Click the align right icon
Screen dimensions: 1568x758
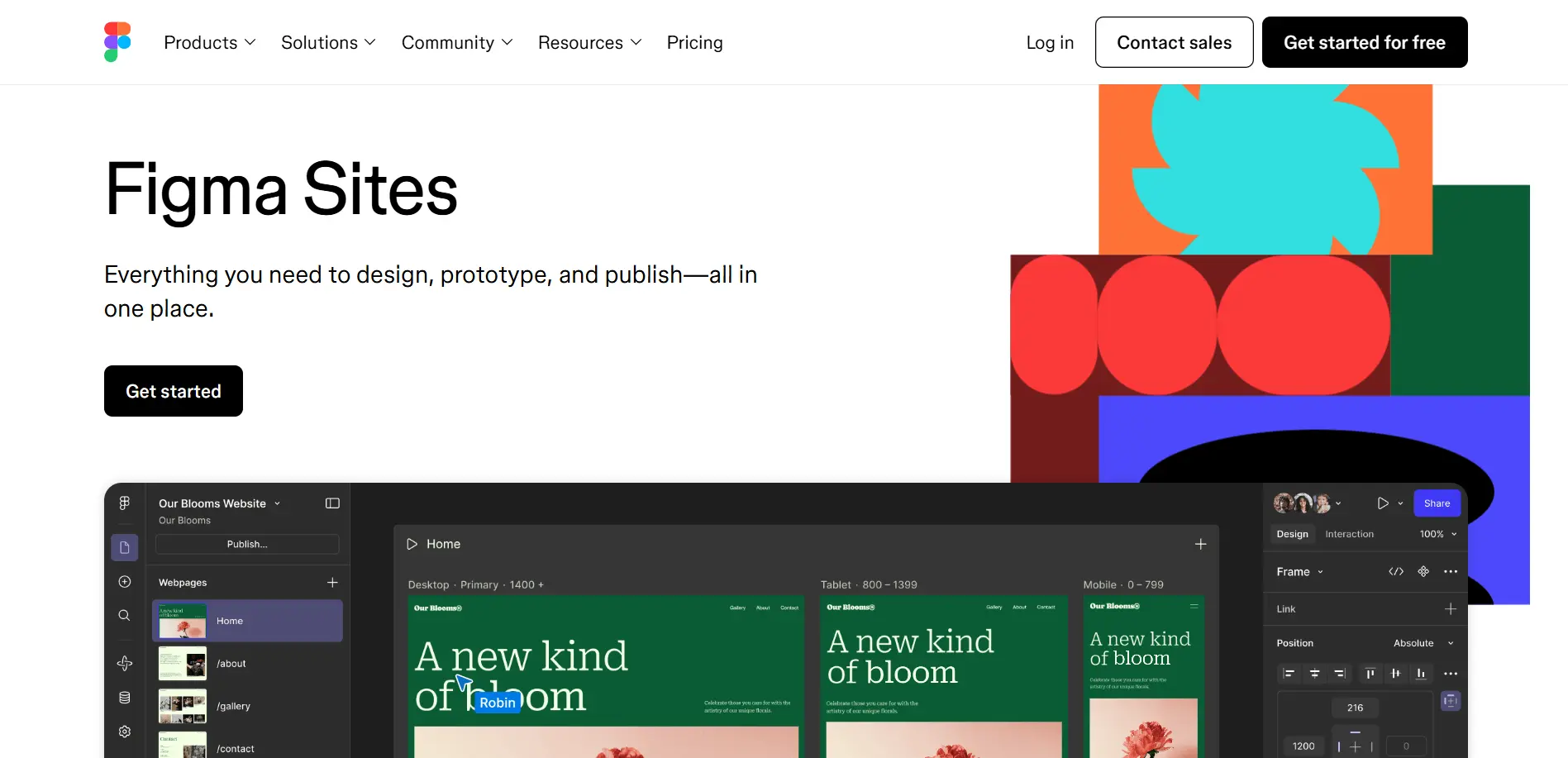[x=1340, y=674]
